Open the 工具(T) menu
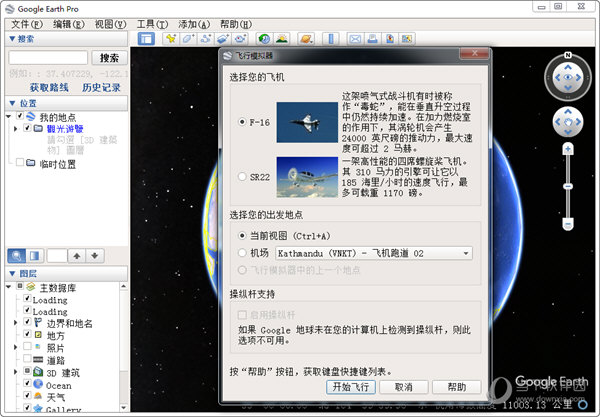600x417 pixels. pyautogui.click(x=152, y=24)
